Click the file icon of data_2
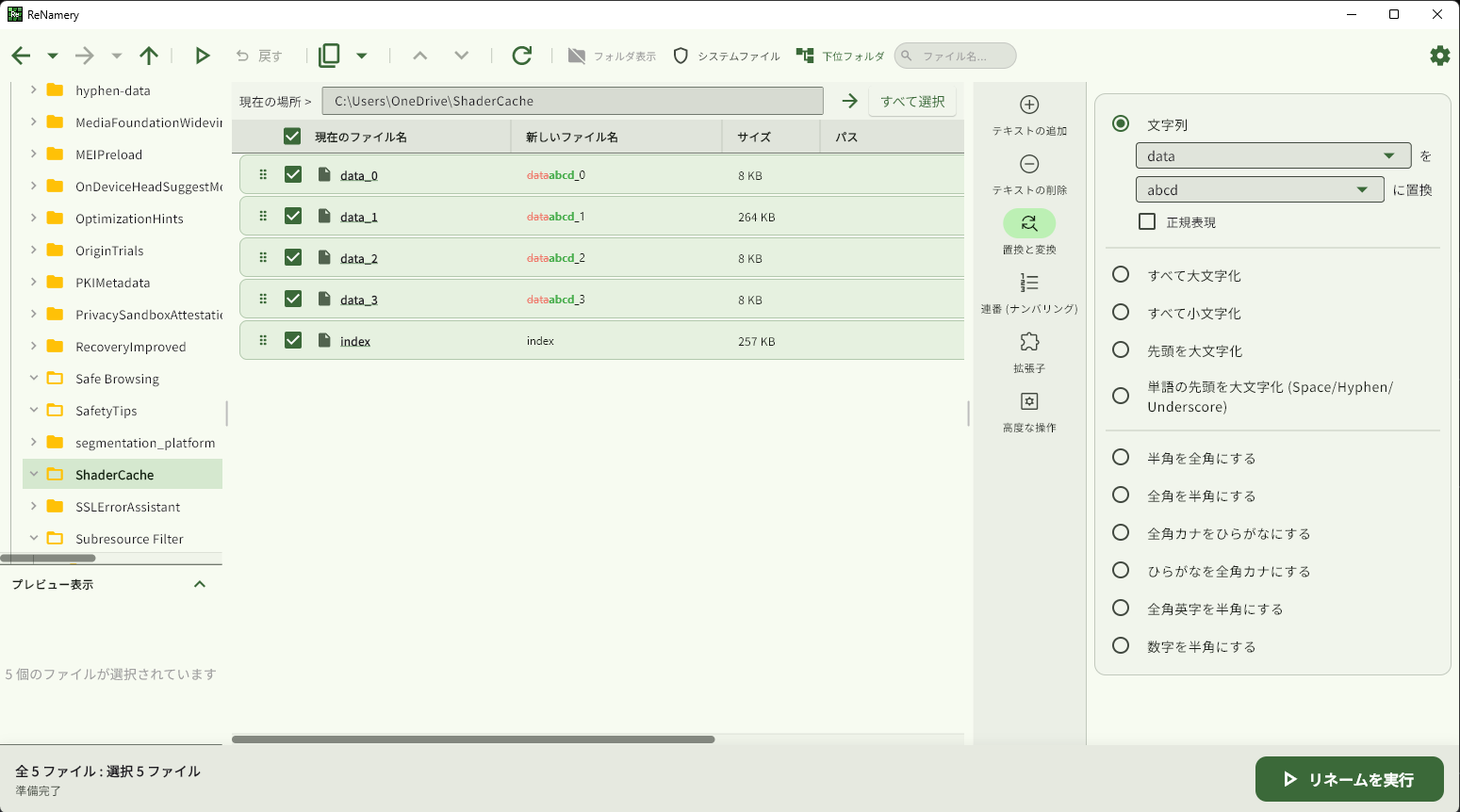 coord(324,257)
